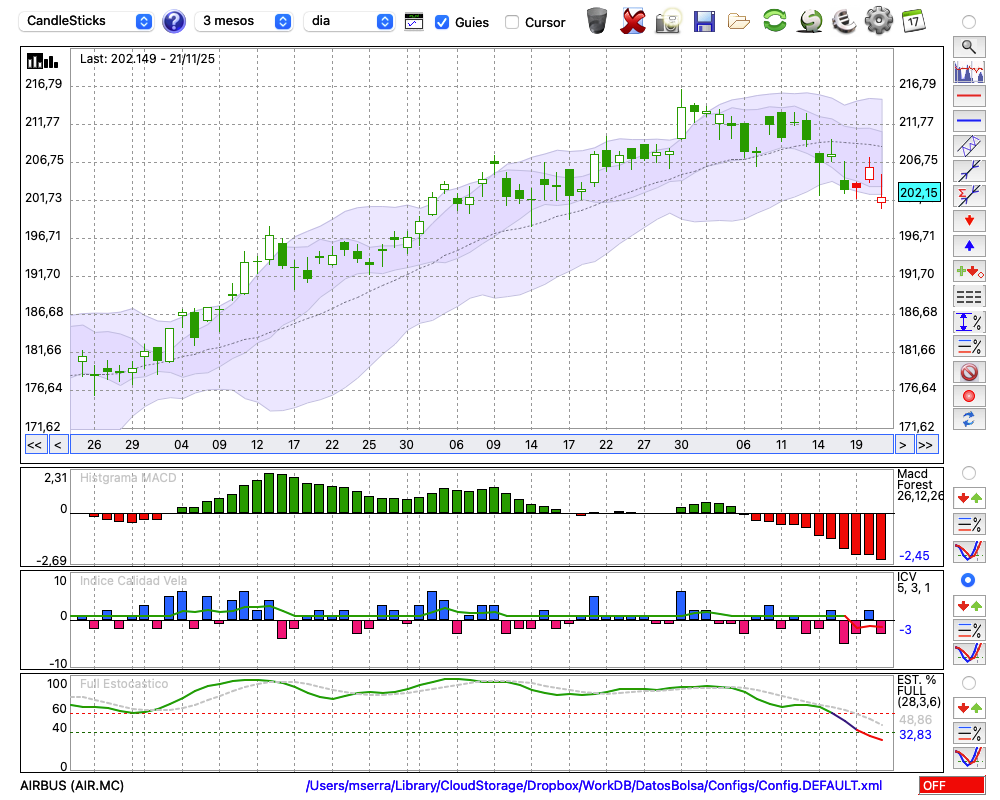Click the >> jump-to-end button
This screenshot has height=800, width=1000.
tap(926, 445)
